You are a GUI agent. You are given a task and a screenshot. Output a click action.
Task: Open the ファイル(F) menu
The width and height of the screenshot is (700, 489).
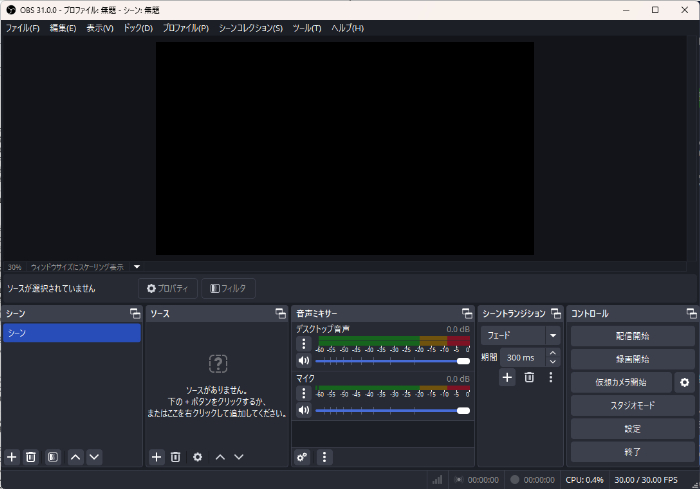(22, 28)
